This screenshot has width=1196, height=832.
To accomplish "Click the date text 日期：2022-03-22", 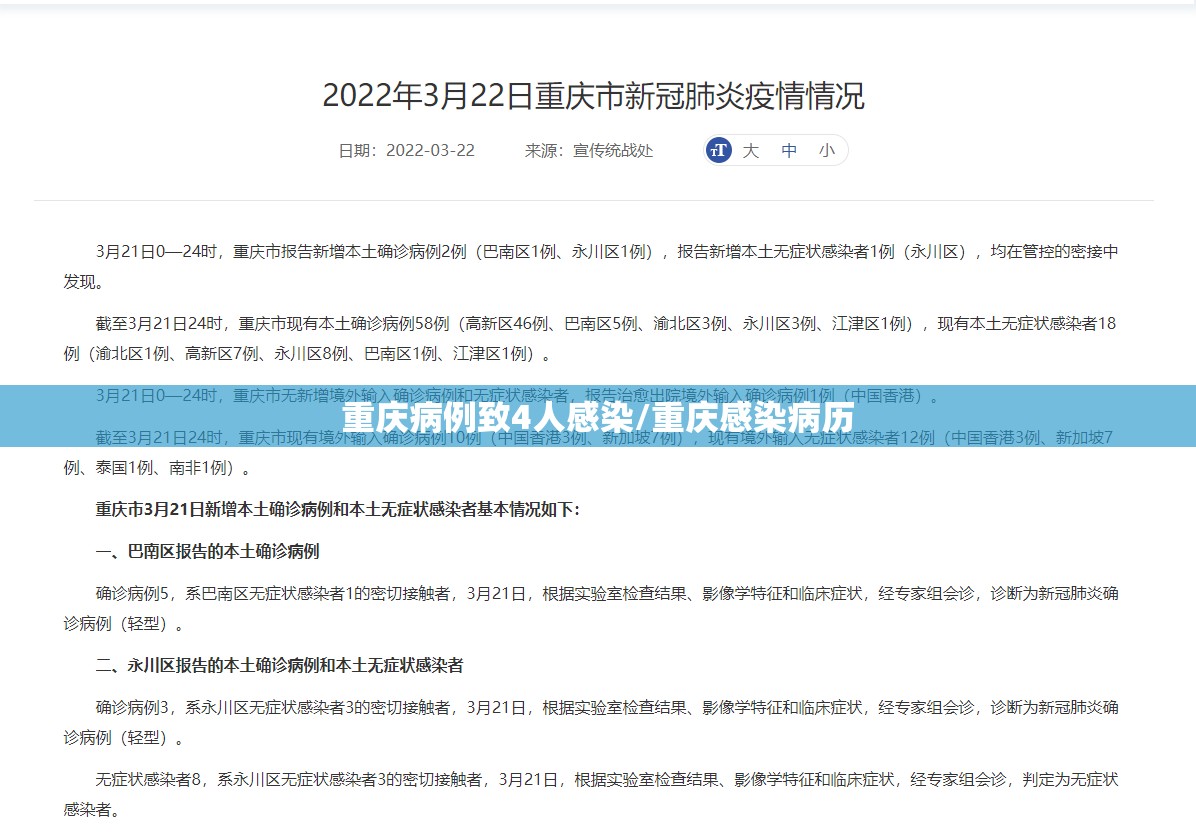I will coord(407,150).
